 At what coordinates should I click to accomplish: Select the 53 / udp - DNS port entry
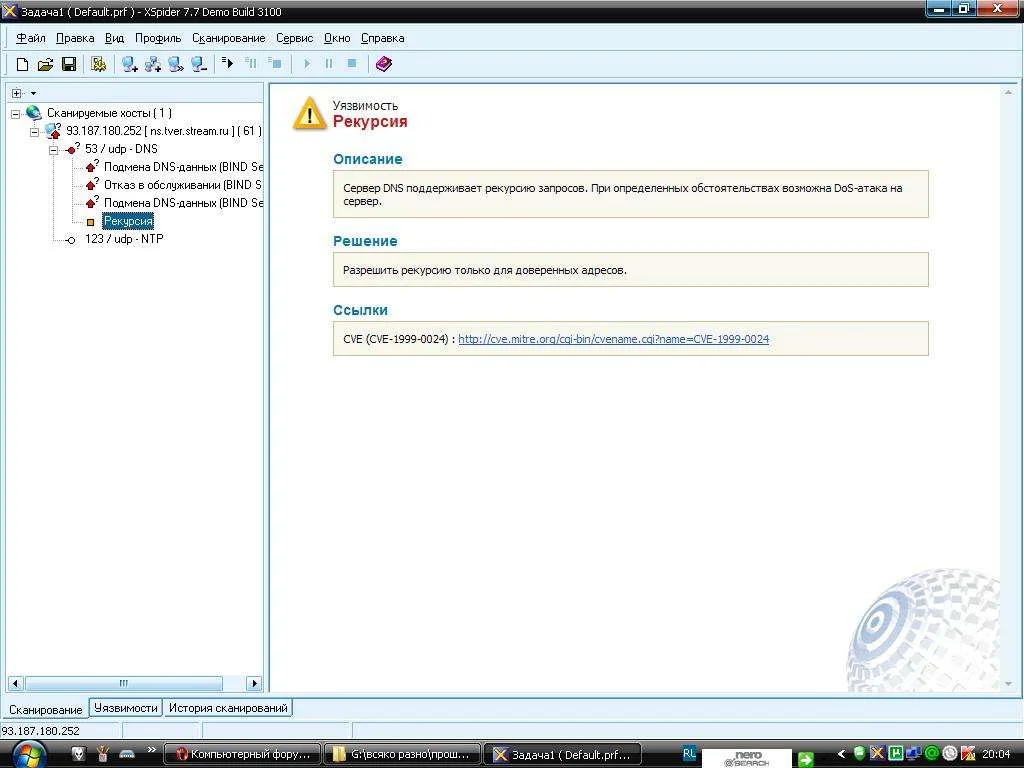pyautogui.click(x=121, y=149)
